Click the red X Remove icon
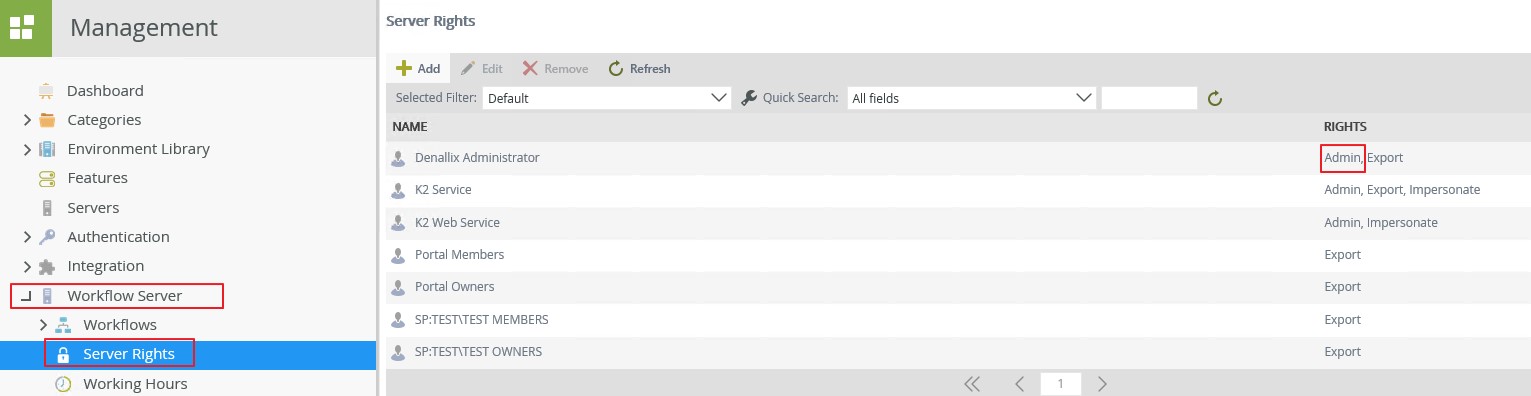The width and height of the screenshot is (1531, 396). pyautogui.click(x=530, y=69)
